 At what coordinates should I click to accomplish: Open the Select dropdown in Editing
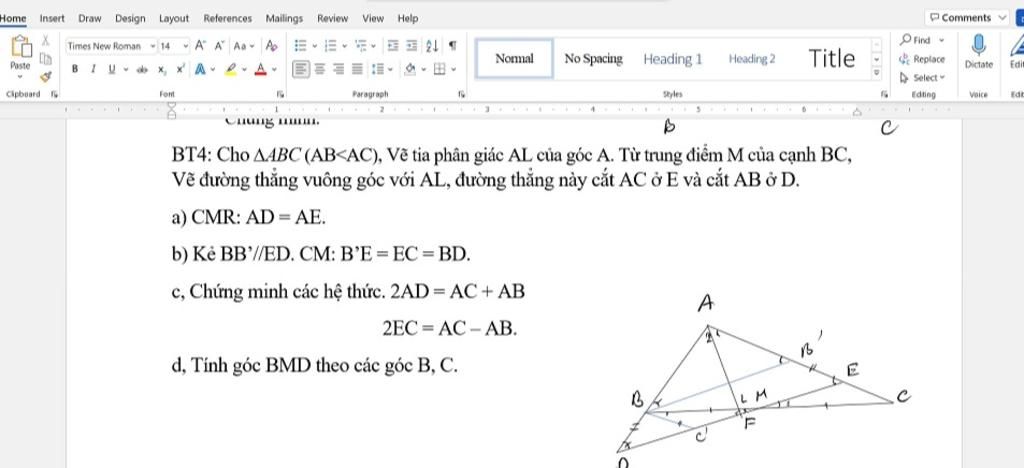click(x=923, y=78)
